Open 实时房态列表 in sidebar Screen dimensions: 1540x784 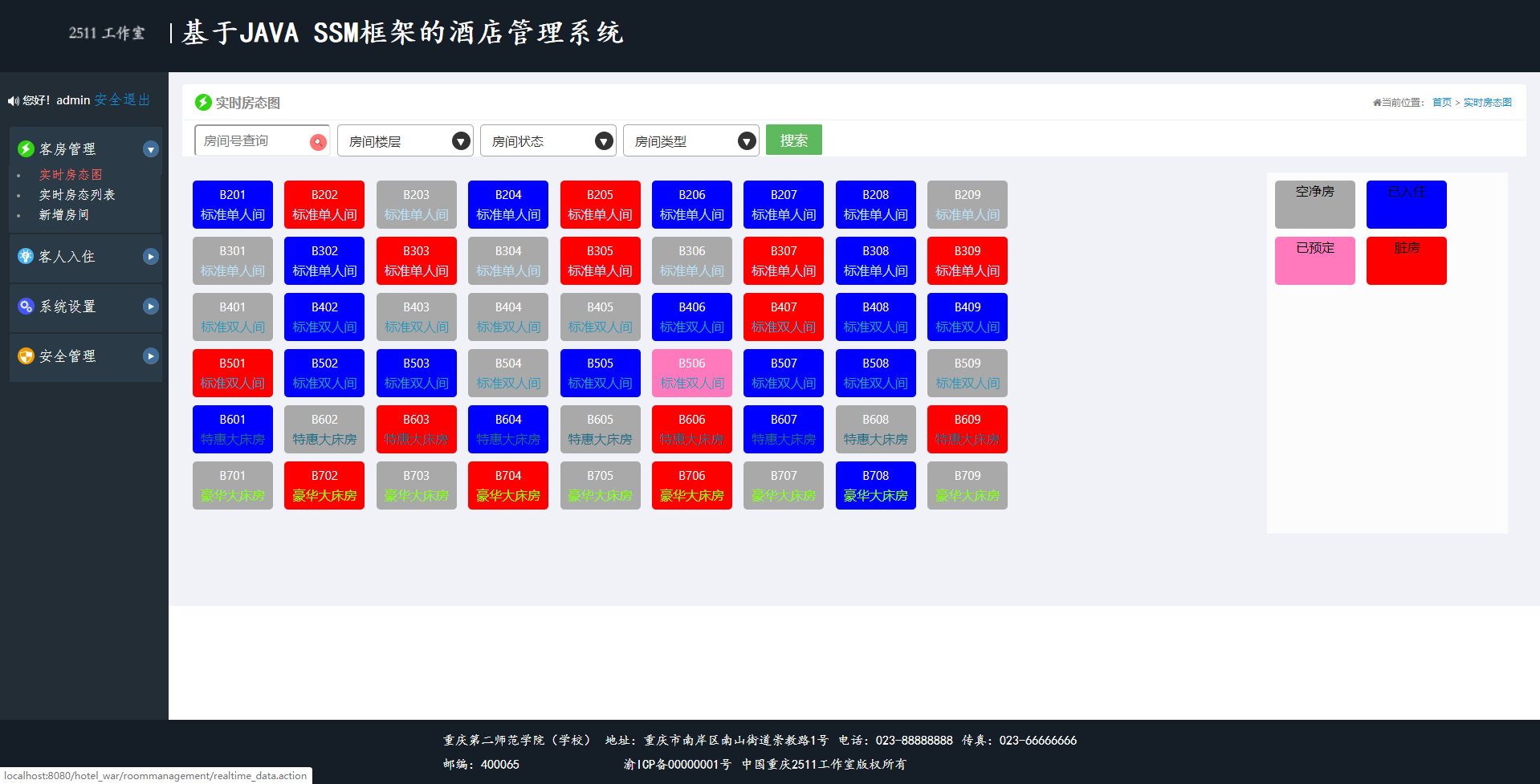pos(77,195)
